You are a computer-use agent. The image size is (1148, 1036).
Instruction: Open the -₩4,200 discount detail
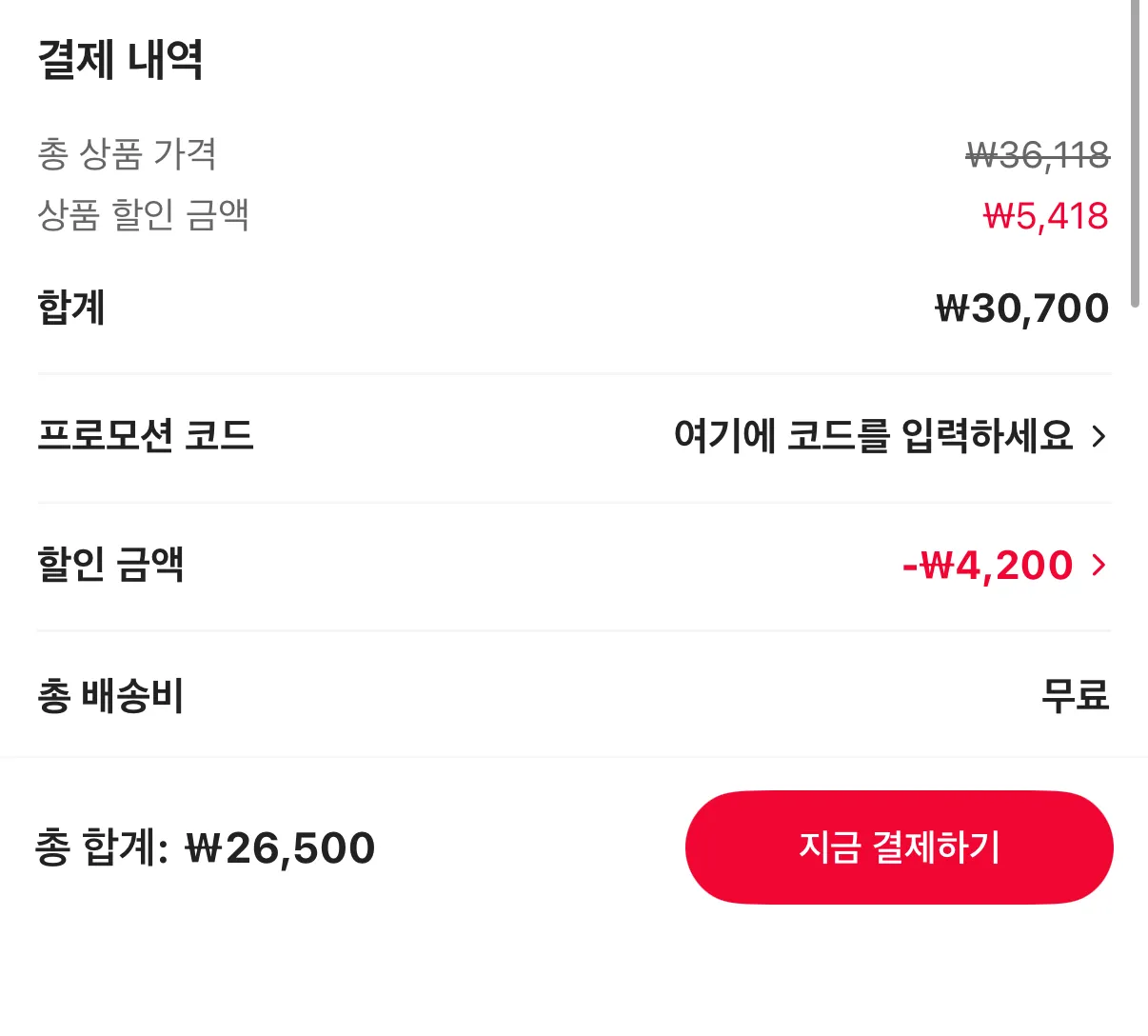987,566
